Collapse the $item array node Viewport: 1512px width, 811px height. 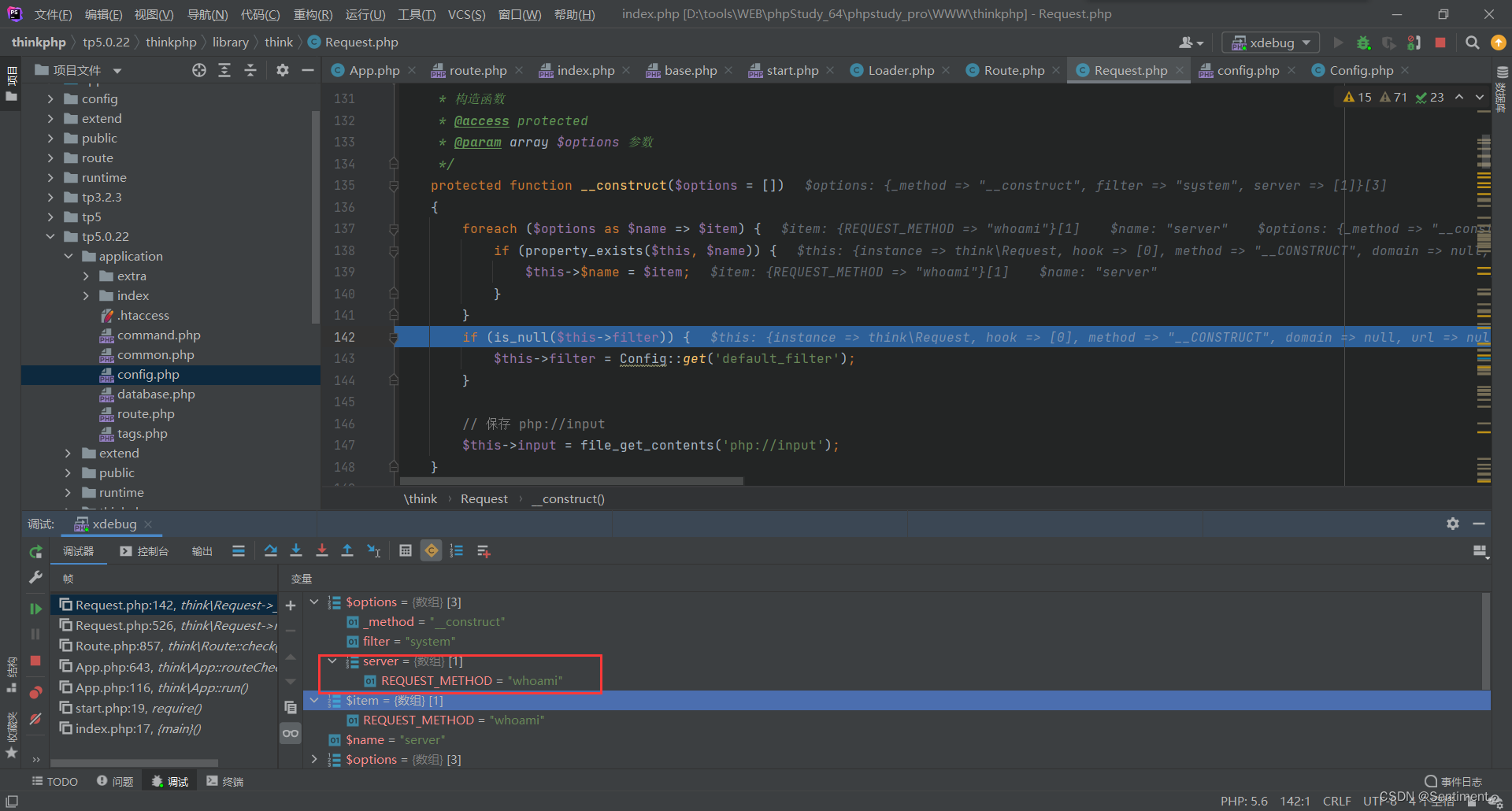314,701
